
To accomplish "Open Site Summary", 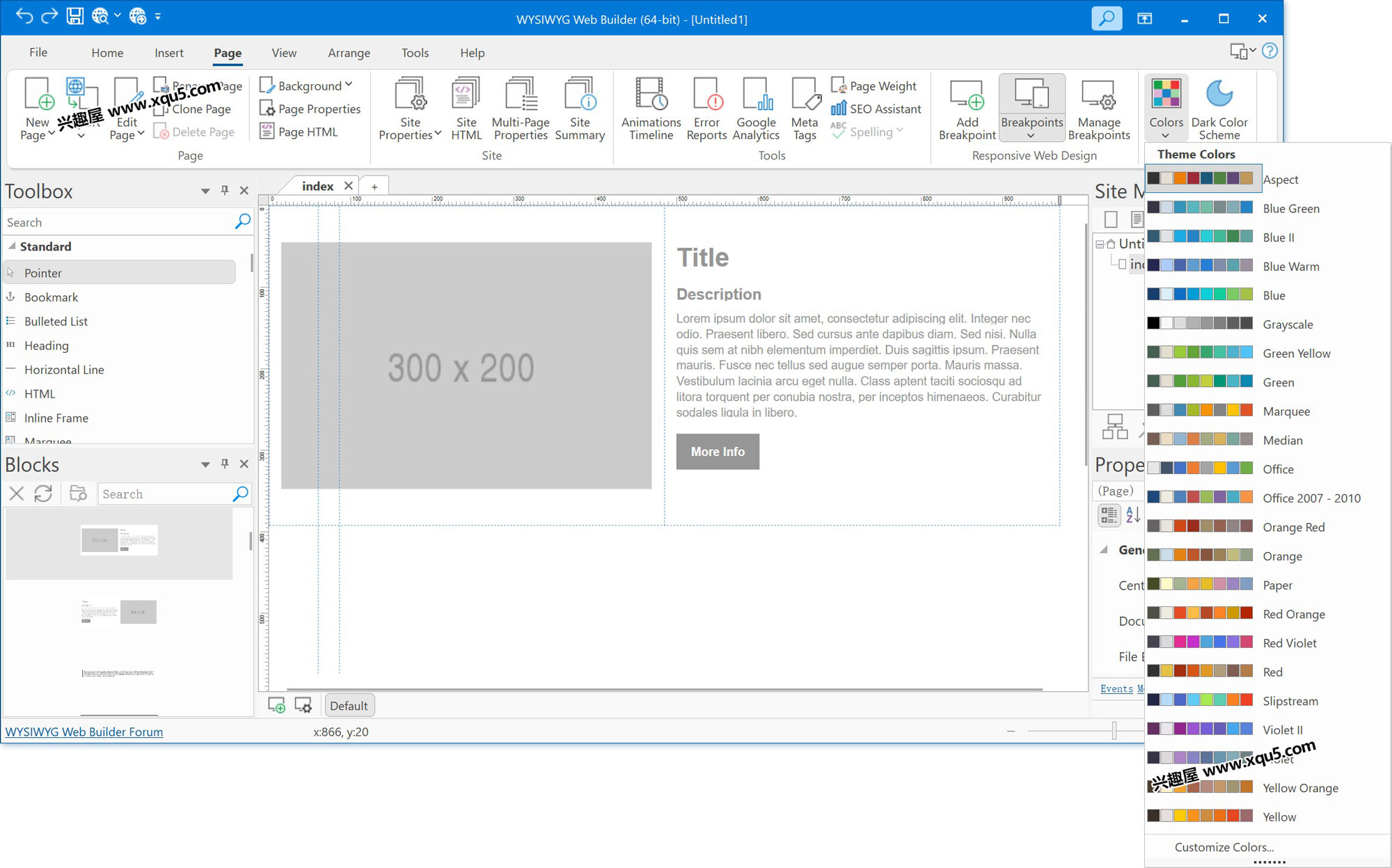I will [580, 109].
